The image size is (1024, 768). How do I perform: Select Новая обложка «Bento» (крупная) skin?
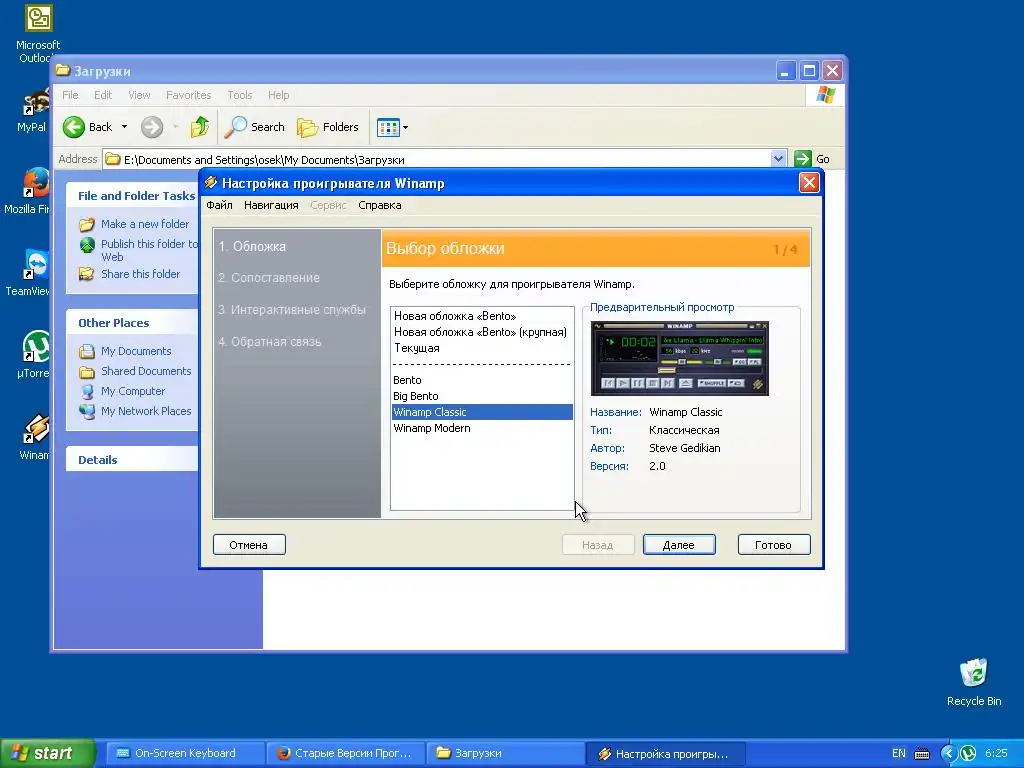[482, 332]
